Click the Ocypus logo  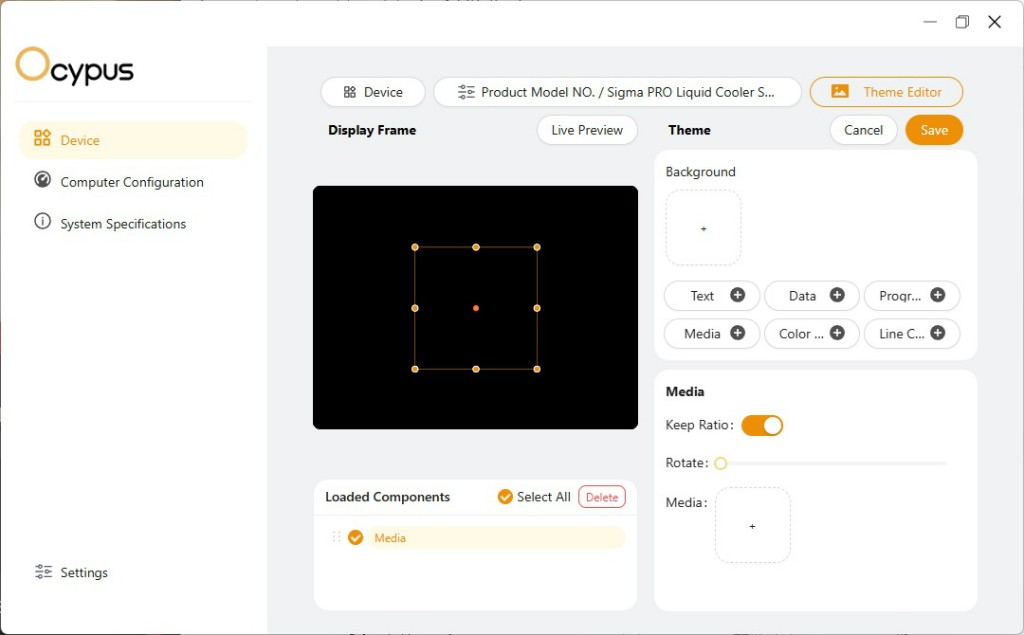(x=75, y=66)
